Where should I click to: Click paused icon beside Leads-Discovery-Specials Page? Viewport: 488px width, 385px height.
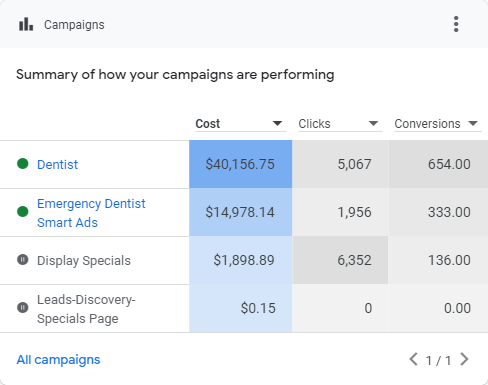(23, 307)
